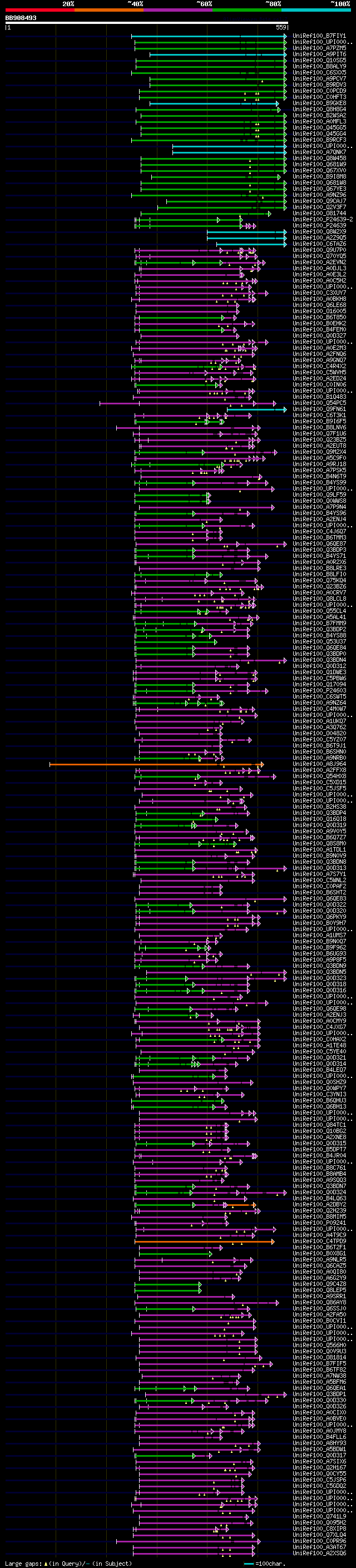Click hit label UniRef100_Q67XV0

tap(319, 170)
